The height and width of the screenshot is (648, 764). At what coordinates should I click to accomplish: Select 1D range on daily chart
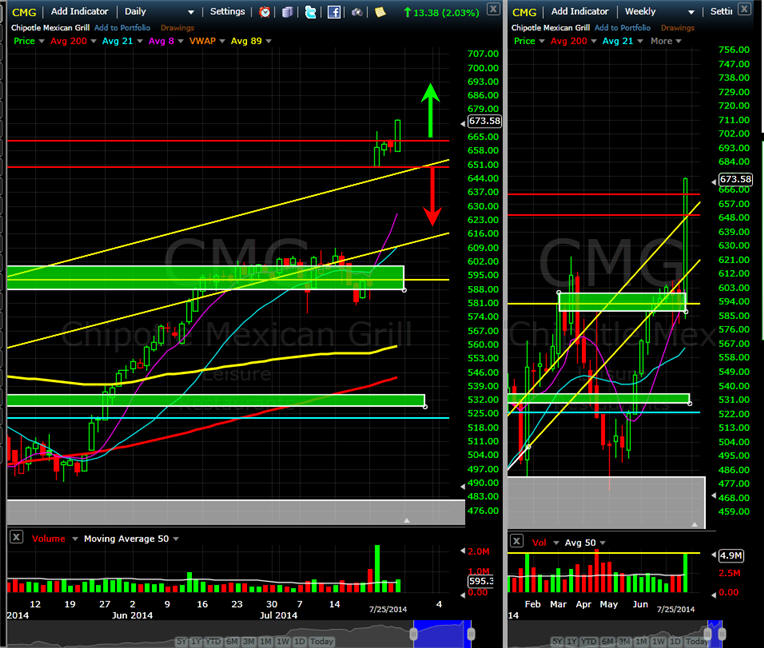[299, 642]
